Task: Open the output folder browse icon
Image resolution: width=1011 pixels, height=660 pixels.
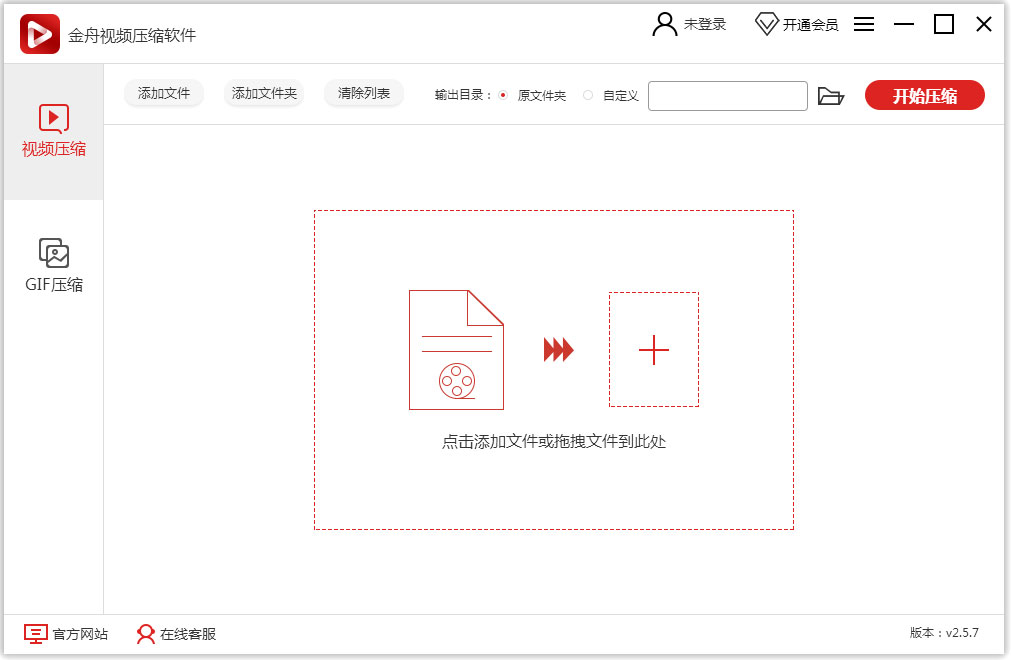Action: point(830,96)
